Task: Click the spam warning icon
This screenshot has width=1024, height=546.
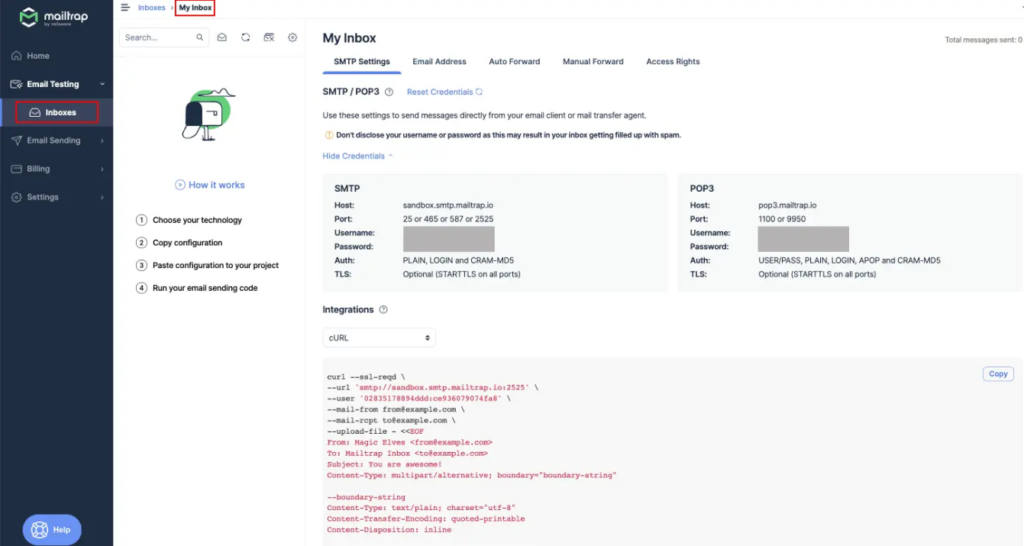Action: pos(329,135)
